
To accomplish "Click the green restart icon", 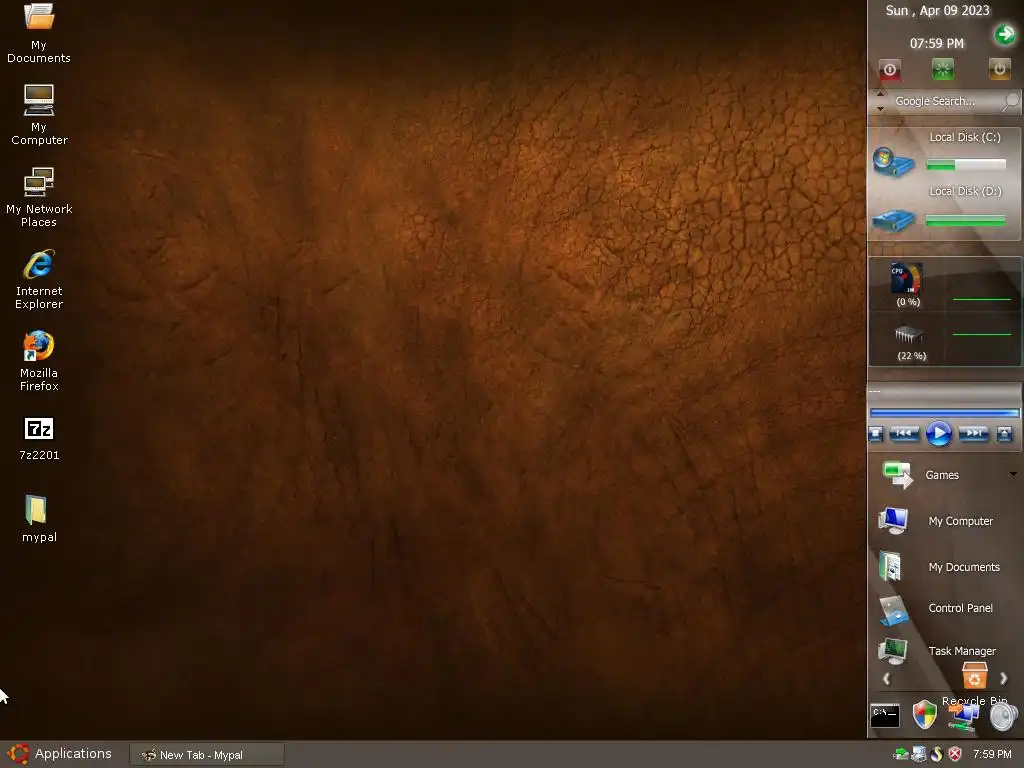I will click(942, 69).
